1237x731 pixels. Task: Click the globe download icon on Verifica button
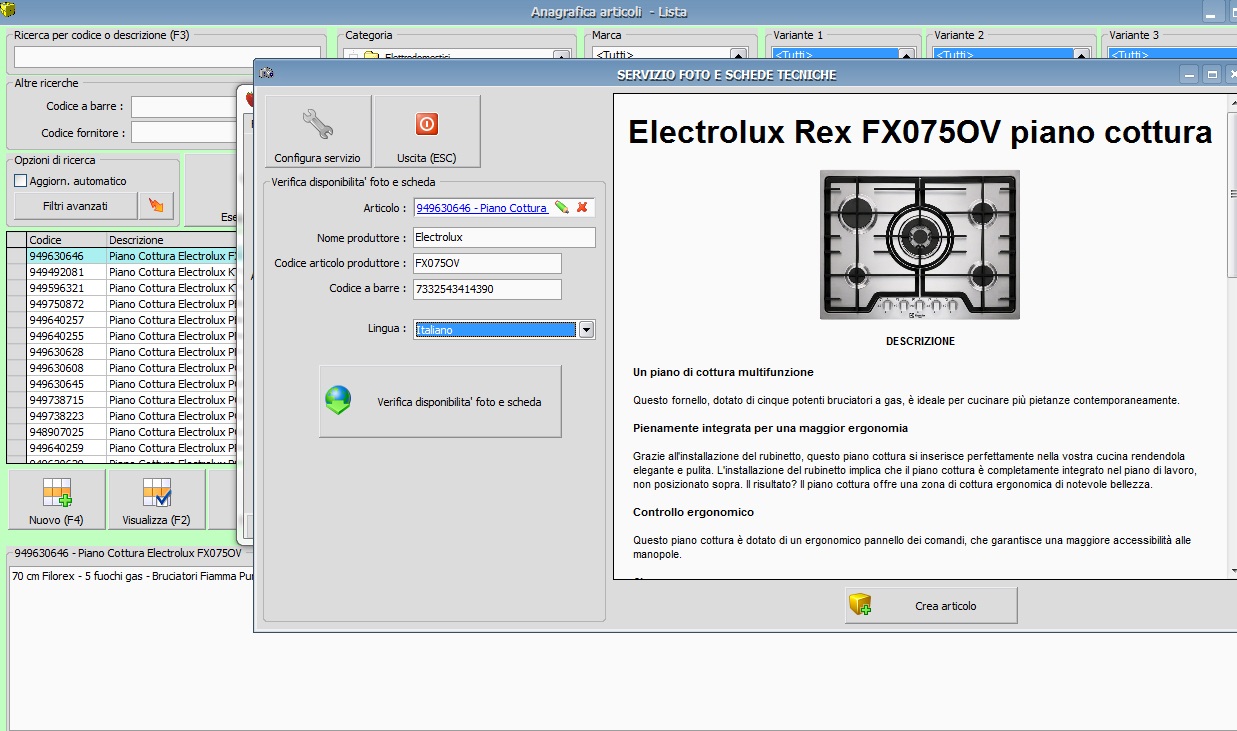(x=338, y=400)
